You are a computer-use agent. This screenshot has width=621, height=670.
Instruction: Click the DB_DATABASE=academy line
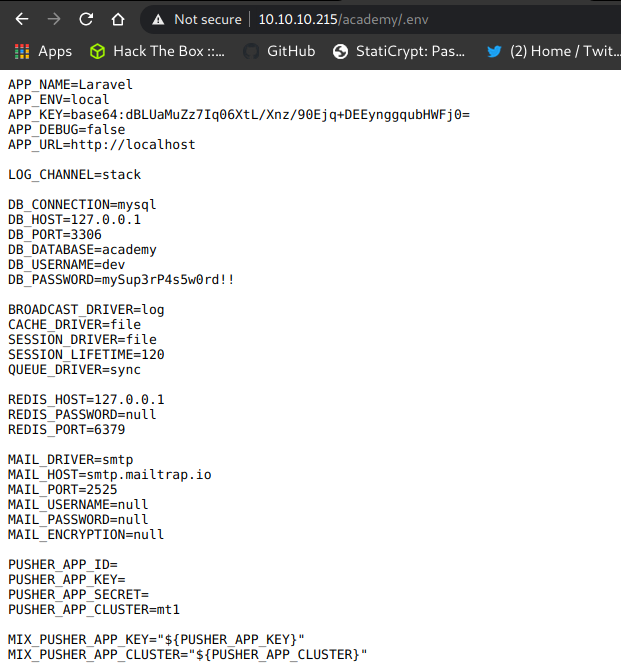click(82, 250)
